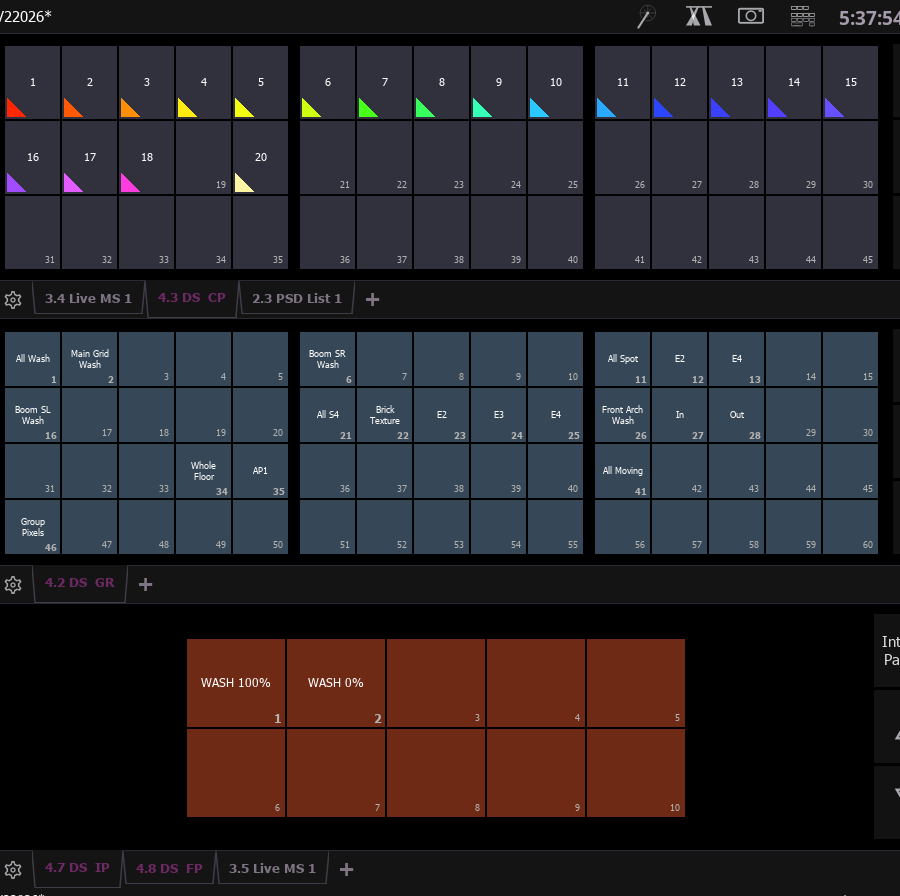Select the All Wash group
This screenshot has width=900, height=896.
coord(33,359)
